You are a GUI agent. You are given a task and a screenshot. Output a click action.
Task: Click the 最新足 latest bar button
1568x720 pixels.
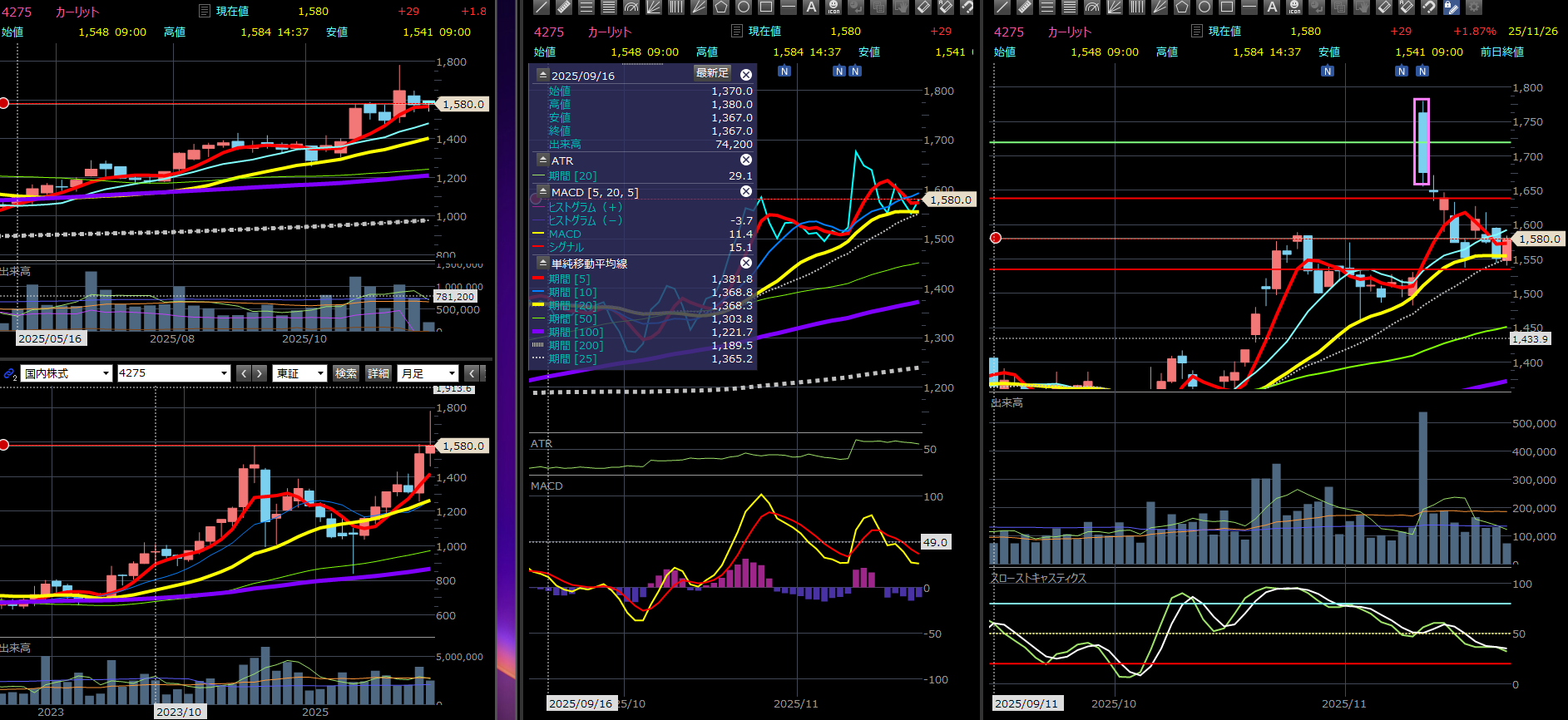(x=712, y=73)
